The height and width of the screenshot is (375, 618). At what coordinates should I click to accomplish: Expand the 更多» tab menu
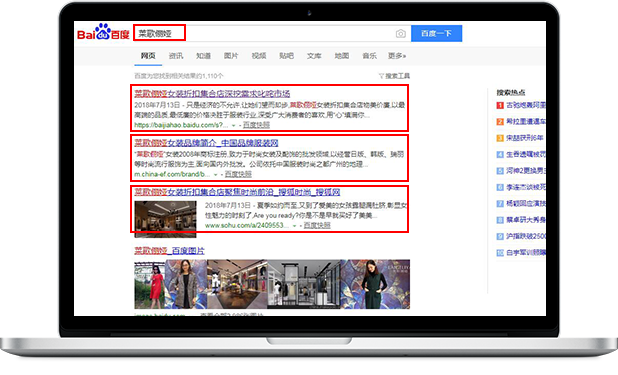pyautogui.click(x=397, y=56)
